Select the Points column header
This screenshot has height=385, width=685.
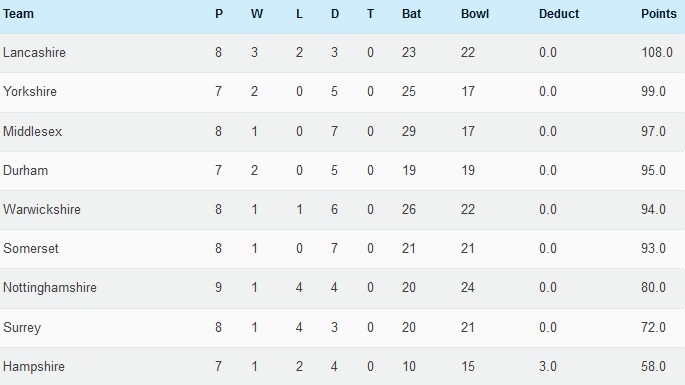pos(658,14)
